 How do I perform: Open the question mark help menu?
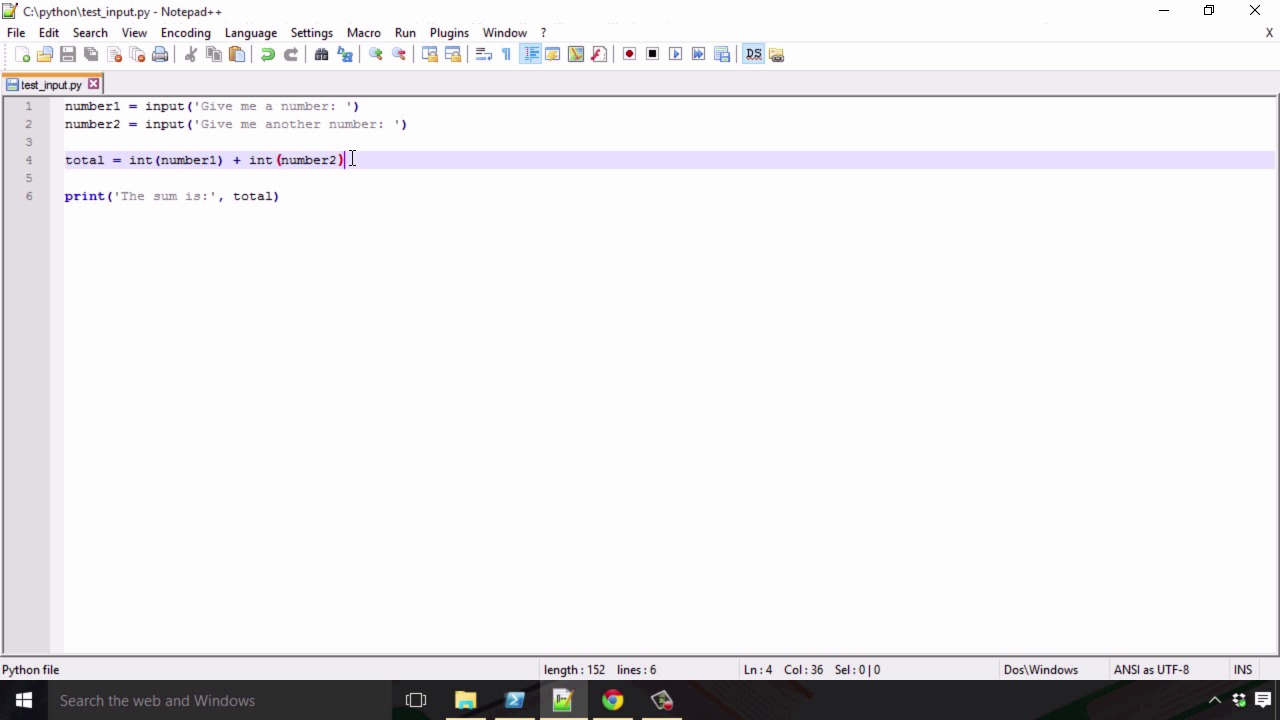[543, 33]
